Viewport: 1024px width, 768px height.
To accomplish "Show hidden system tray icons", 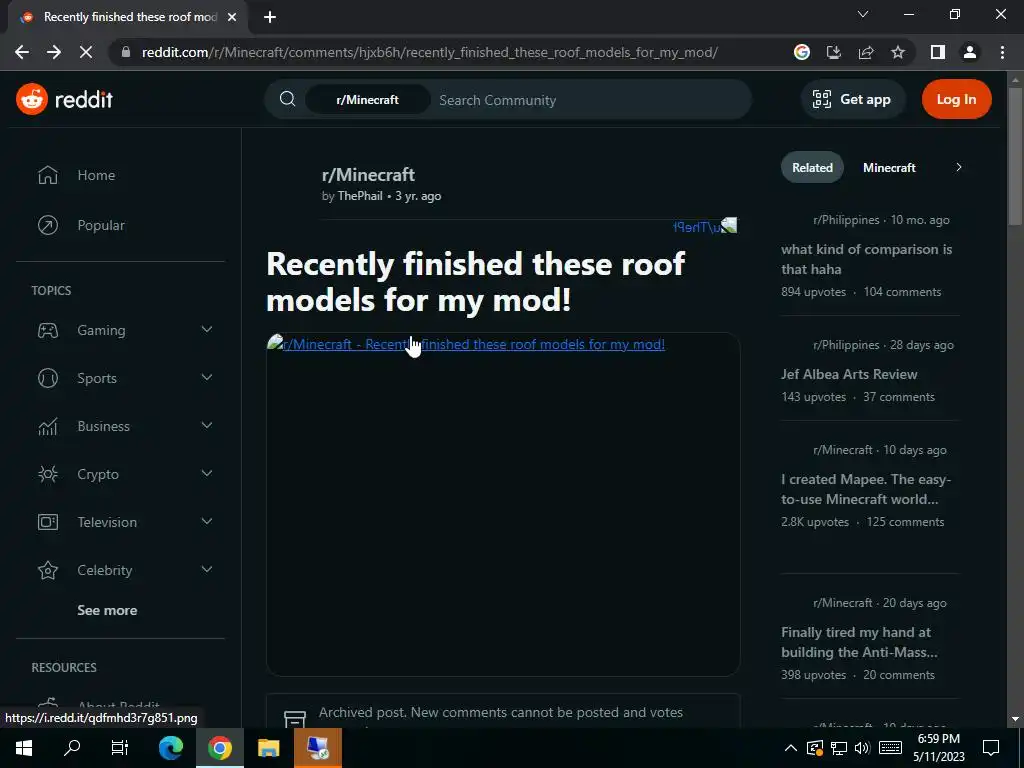I will [x=790, y=748].
